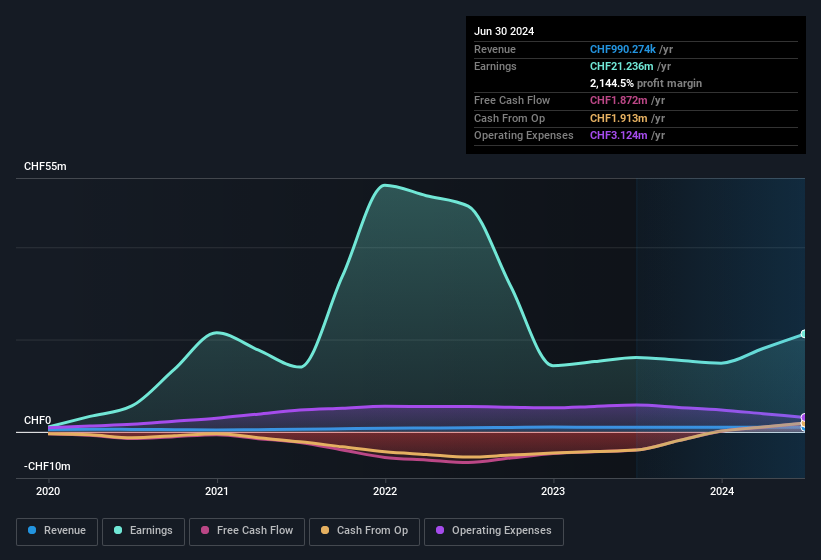
Task: Click the Free Cash Flow label in tooltip
Action: click(512, 100)
